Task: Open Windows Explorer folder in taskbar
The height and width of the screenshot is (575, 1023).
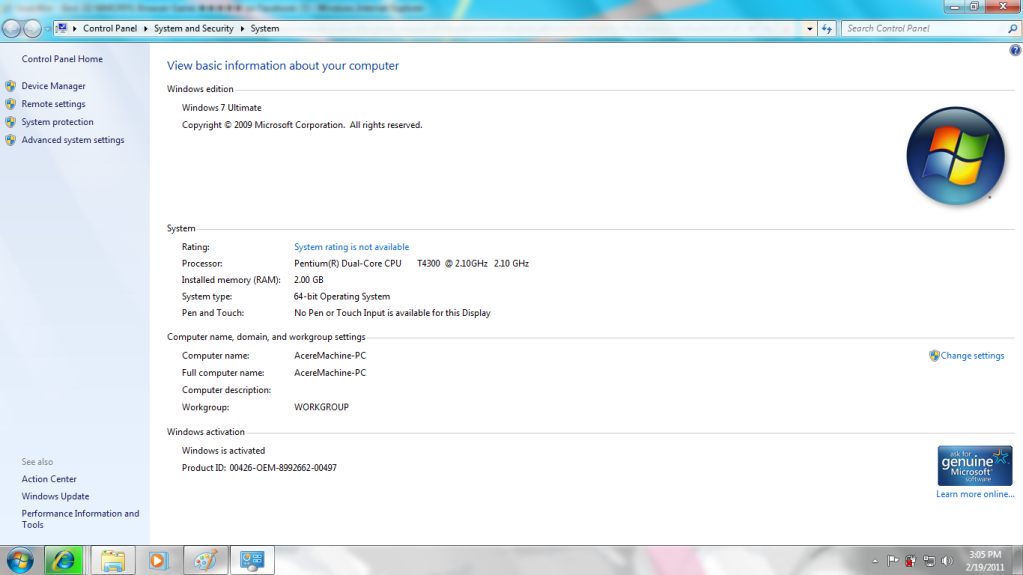Action: click(x=113, y=560)
